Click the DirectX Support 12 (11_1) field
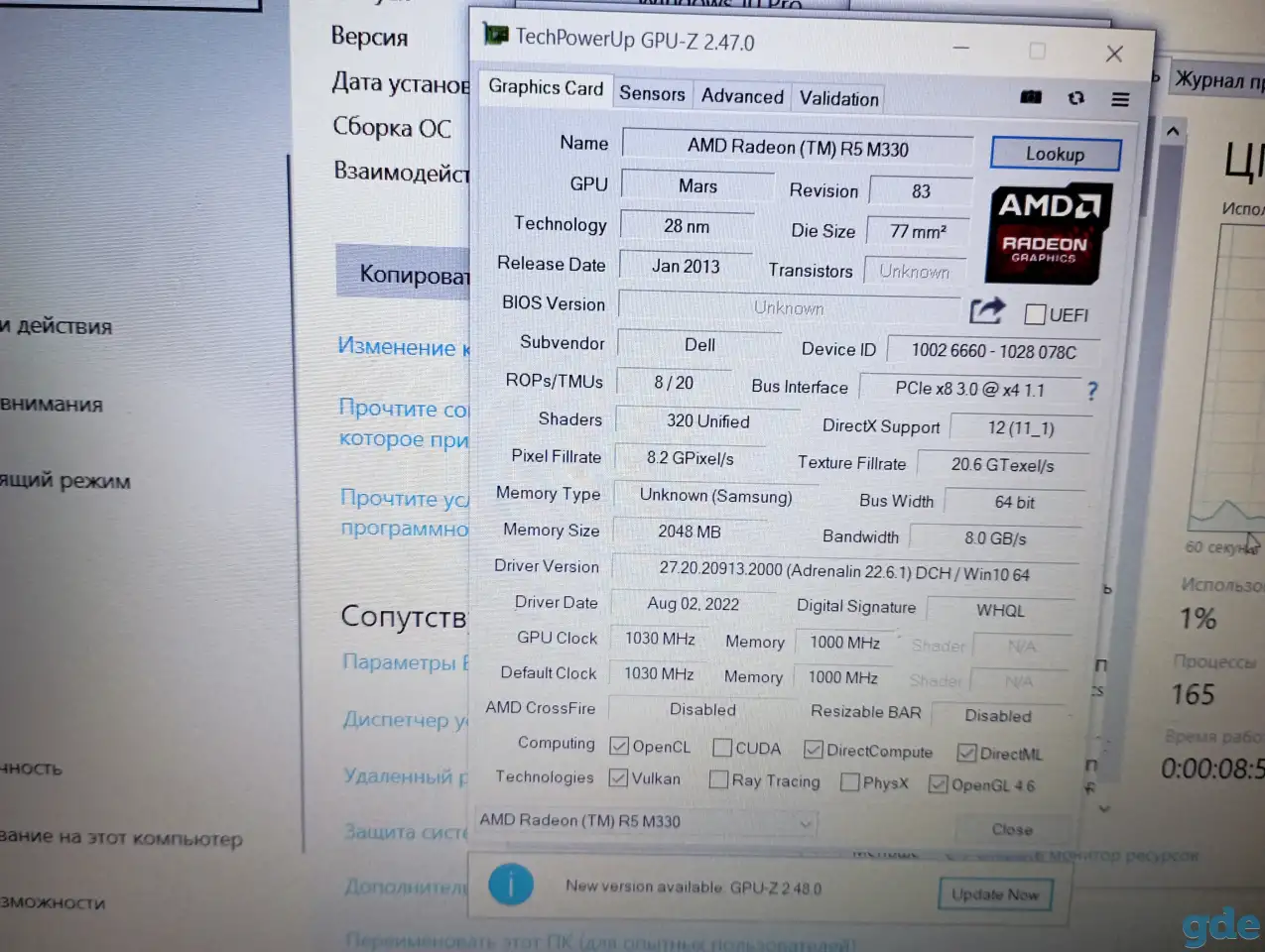This screenshot has height=952, width=1265. coord(1021,428)
